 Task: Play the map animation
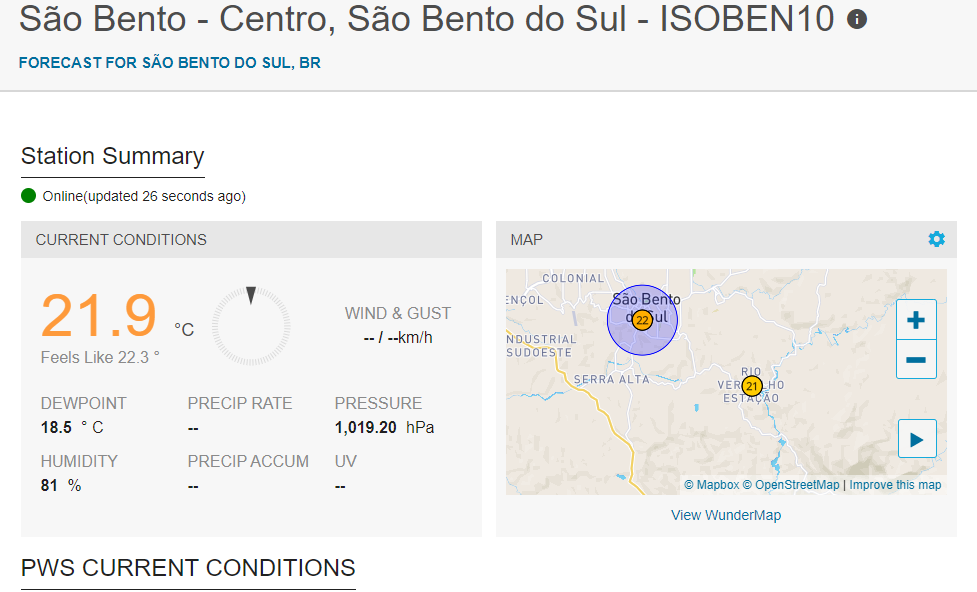pos(917,439)
